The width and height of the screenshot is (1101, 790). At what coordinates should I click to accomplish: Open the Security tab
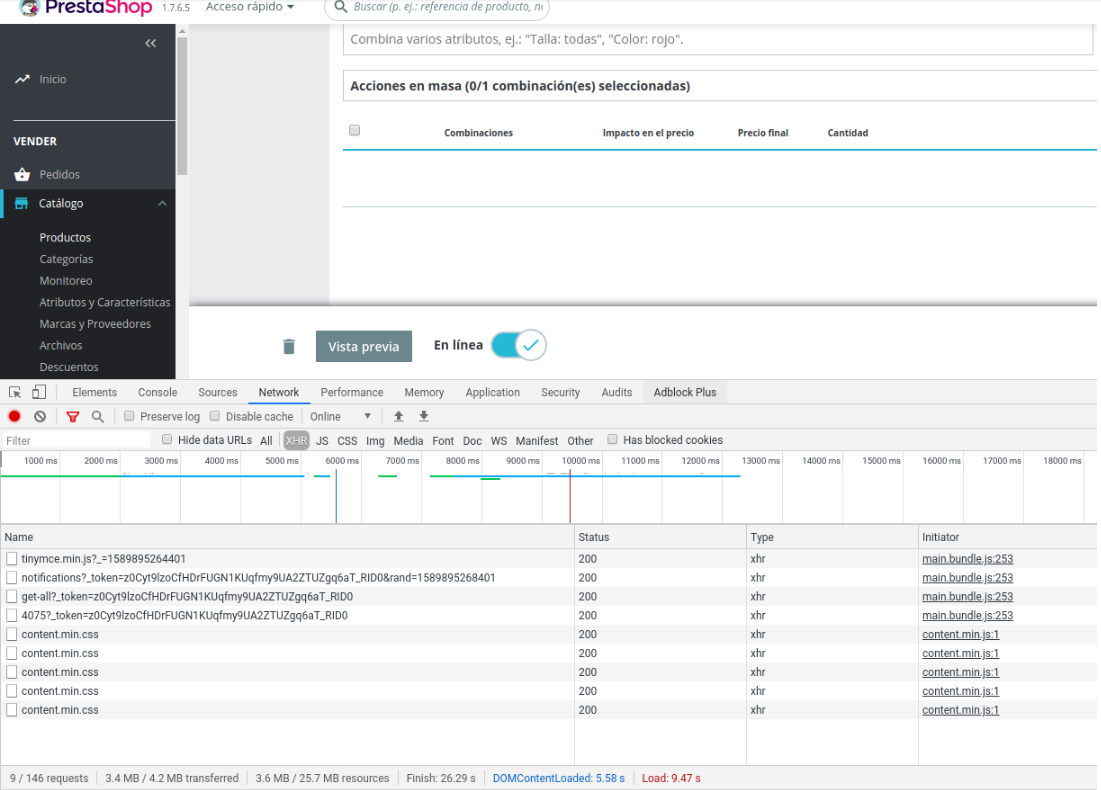tap(560, 393)
